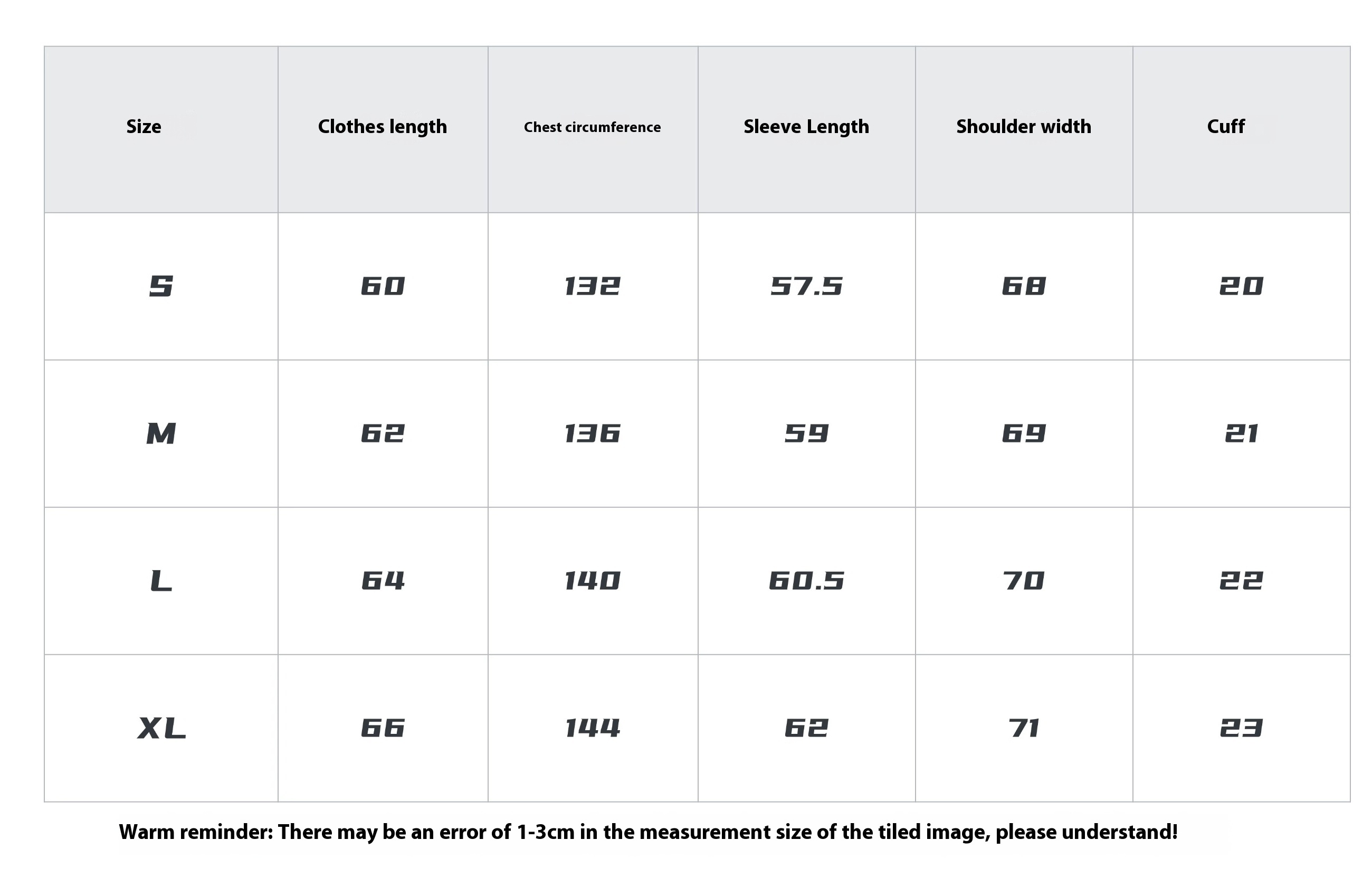The width and height of the screenshot is (1372, 887).
Task: Select the 70 shoulder width cell
Action: pyautogui.click(x=1023, y=581)
